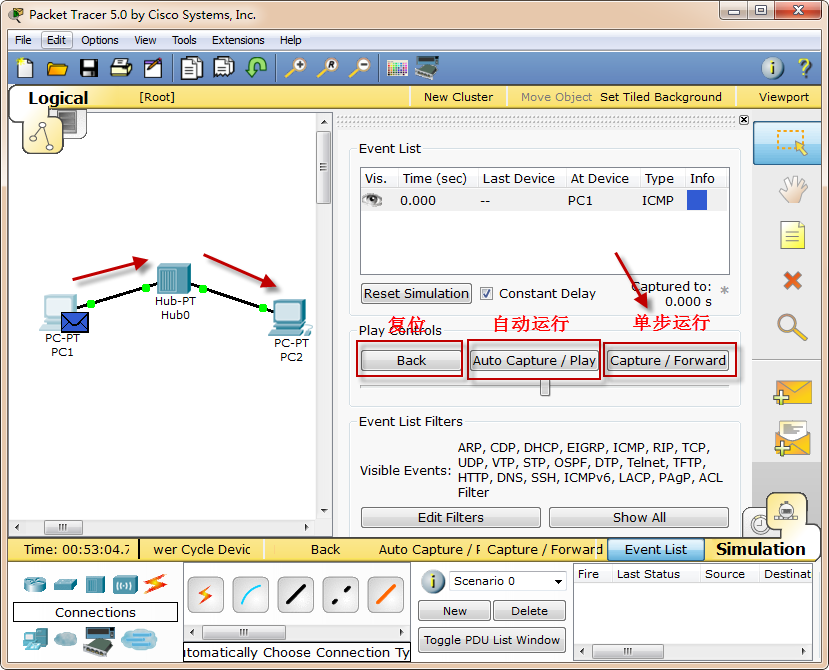Click the New scenario button
The height and width of the screenshot is (670, 829).
[455, 611]
